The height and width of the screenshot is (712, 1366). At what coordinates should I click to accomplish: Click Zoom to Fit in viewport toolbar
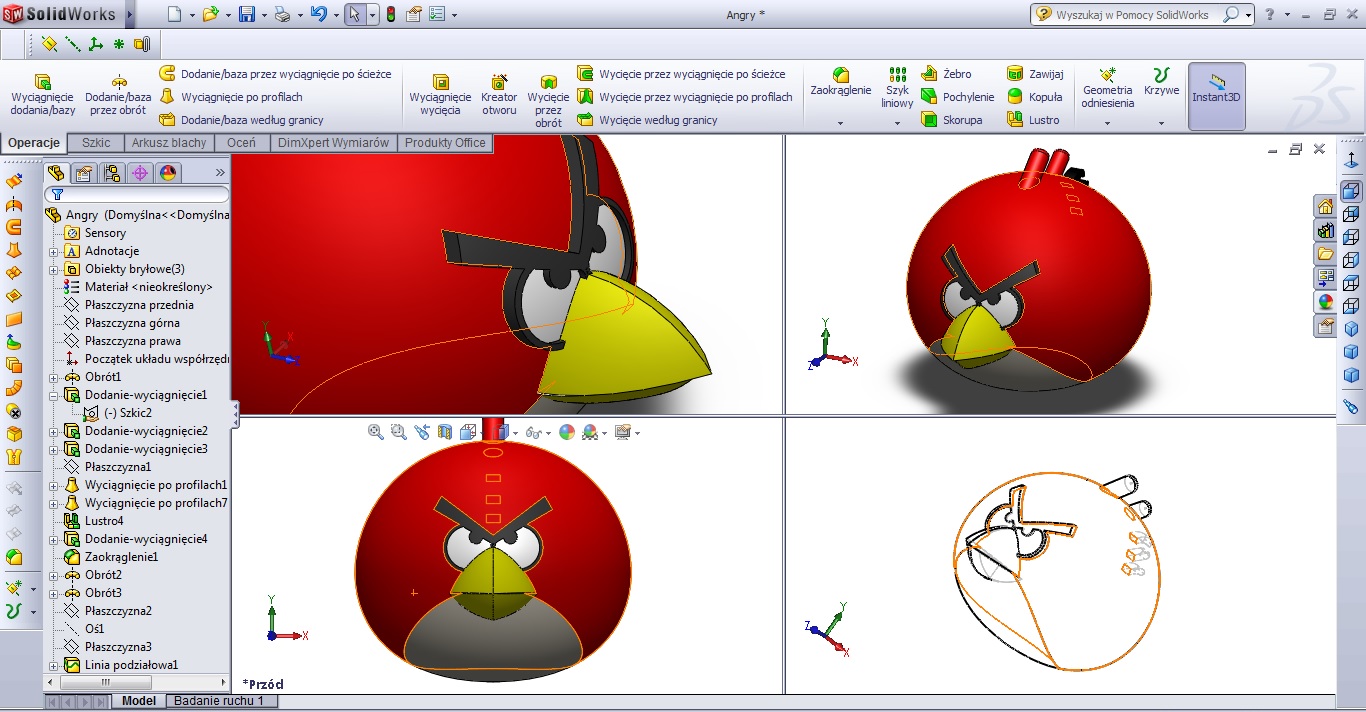coord(376,432)
